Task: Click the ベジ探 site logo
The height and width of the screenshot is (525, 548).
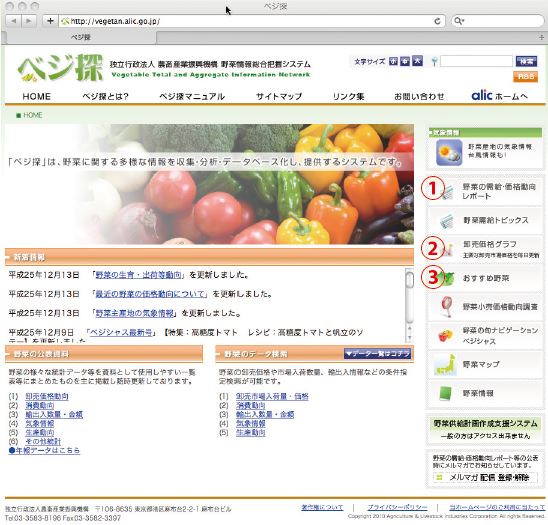Action: point(60,68)
